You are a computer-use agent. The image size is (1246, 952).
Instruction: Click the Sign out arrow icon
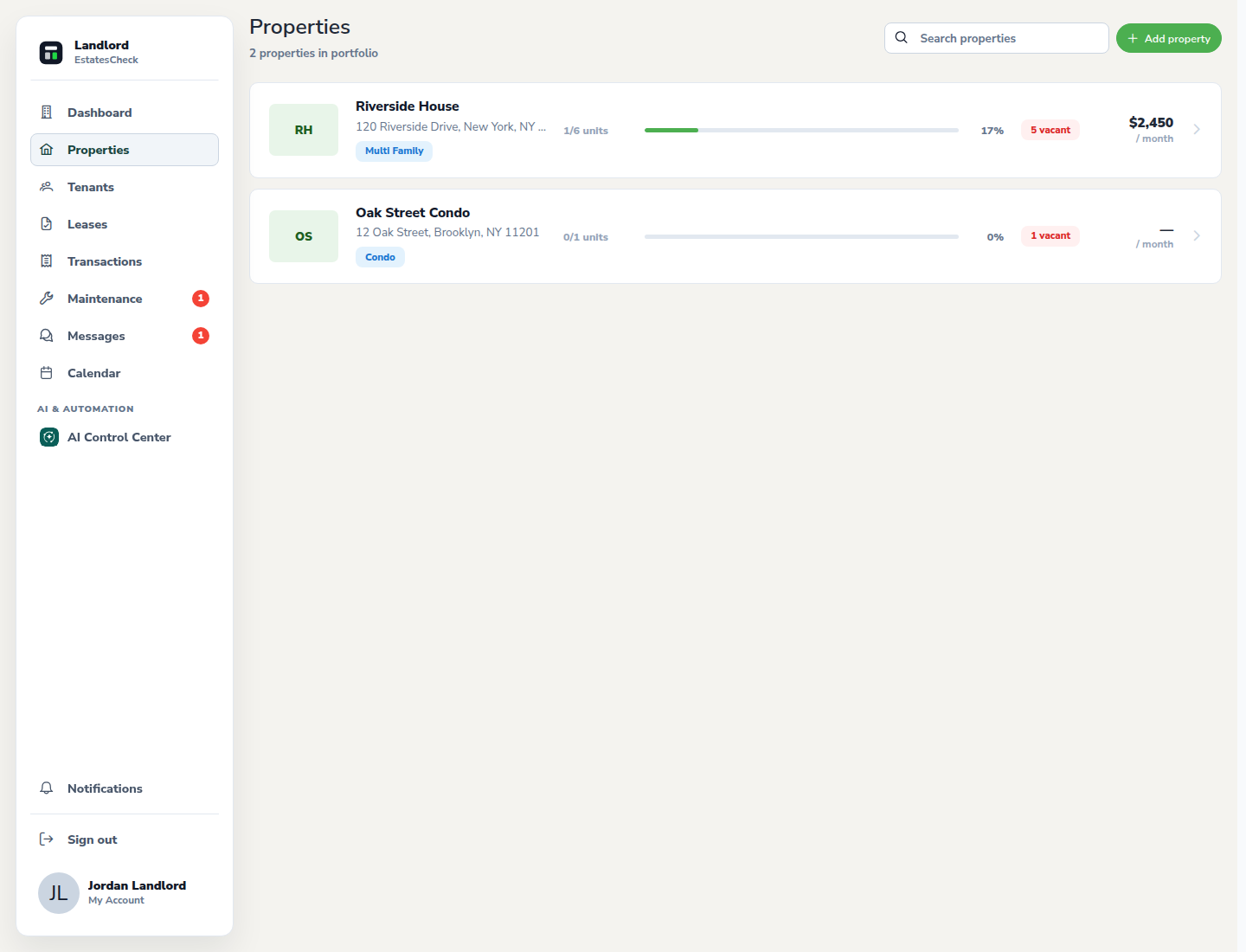pyautogui.click(x=47, y=839)
